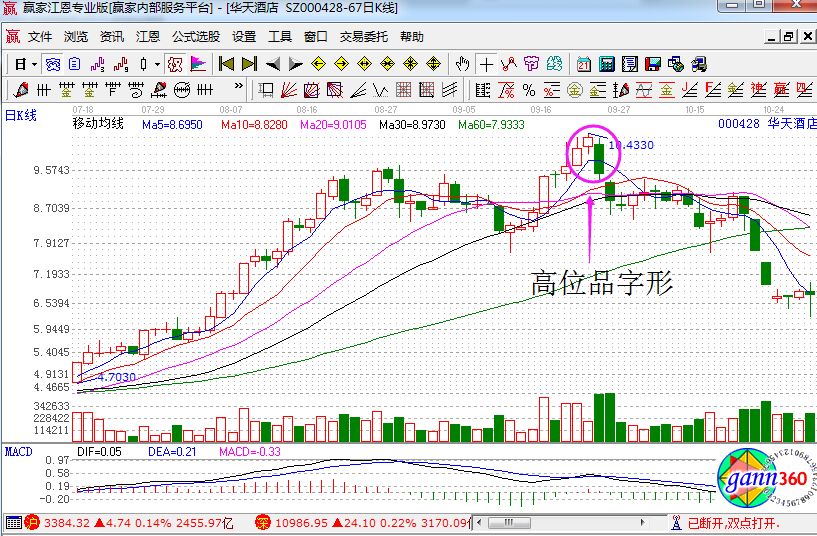Click the pink flag chart icon
This screenshot has width=817, height=536.
(198, 64)
